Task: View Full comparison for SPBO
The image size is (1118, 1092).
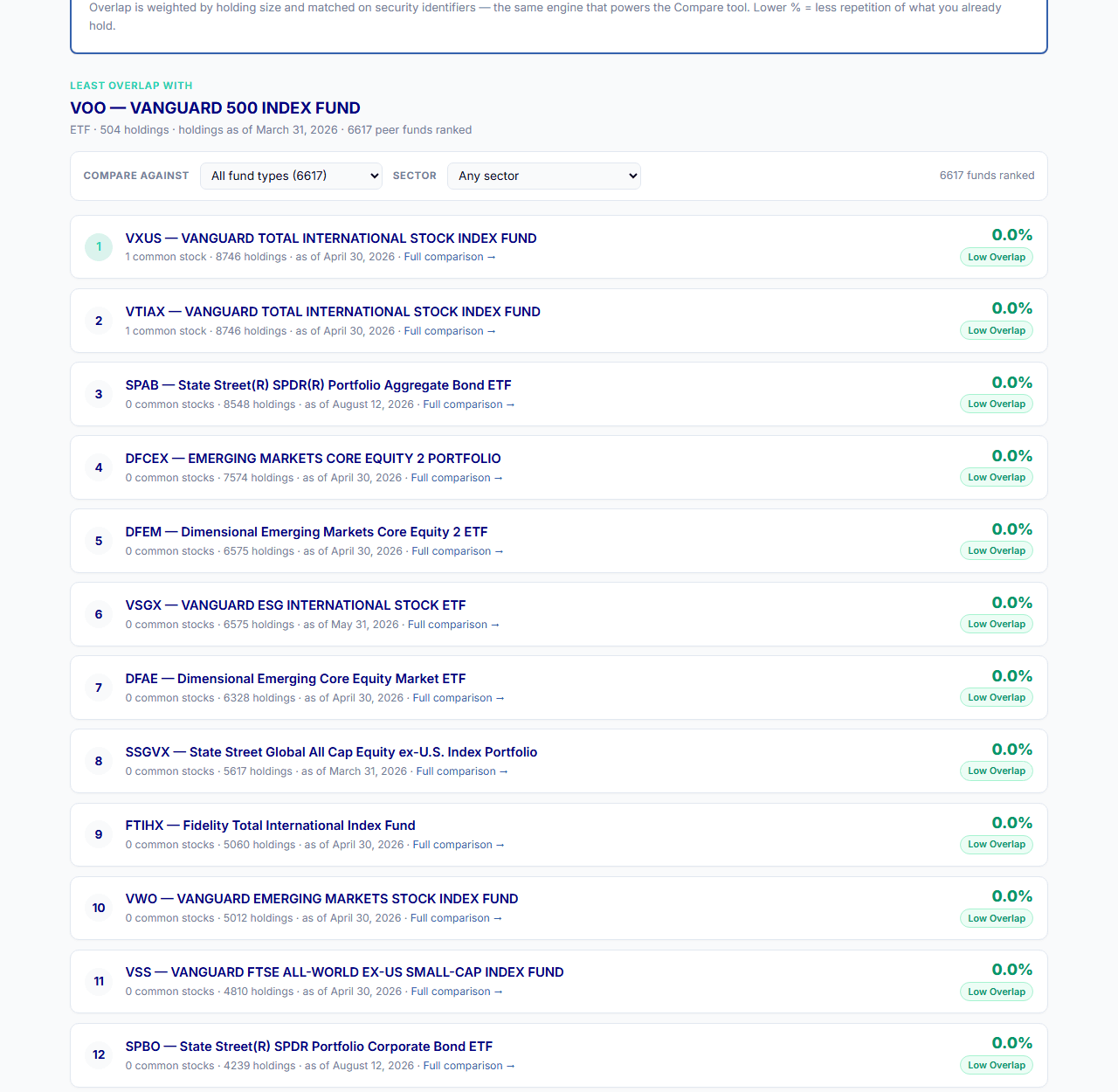Action: pos(469,1066)
